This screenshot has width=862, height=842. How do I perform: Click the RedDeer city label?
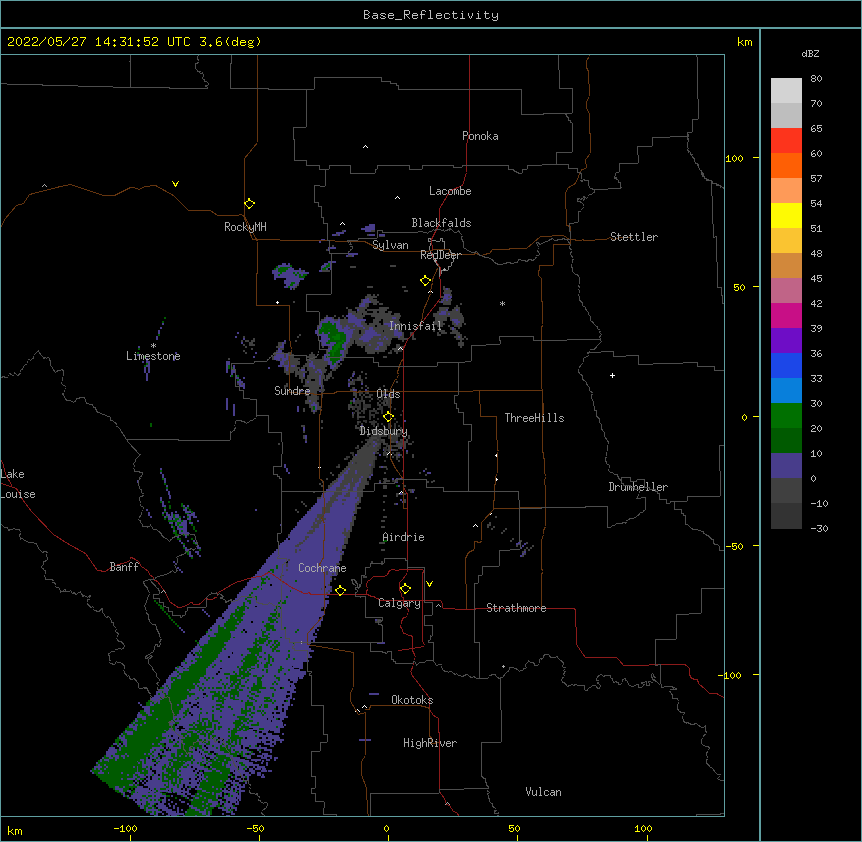[x=440, y=255]
